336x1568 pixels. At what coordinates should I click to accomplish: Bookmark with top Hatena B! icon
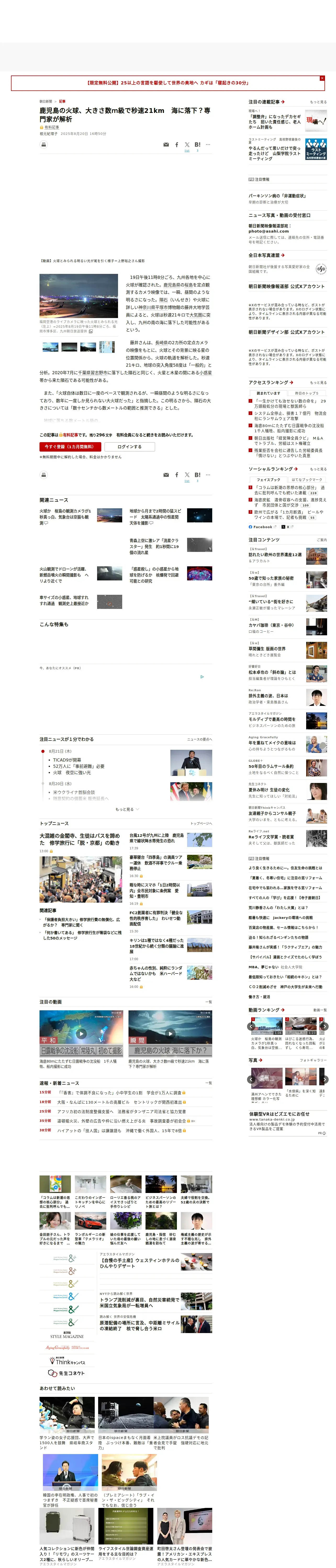(x=198, y=145)
